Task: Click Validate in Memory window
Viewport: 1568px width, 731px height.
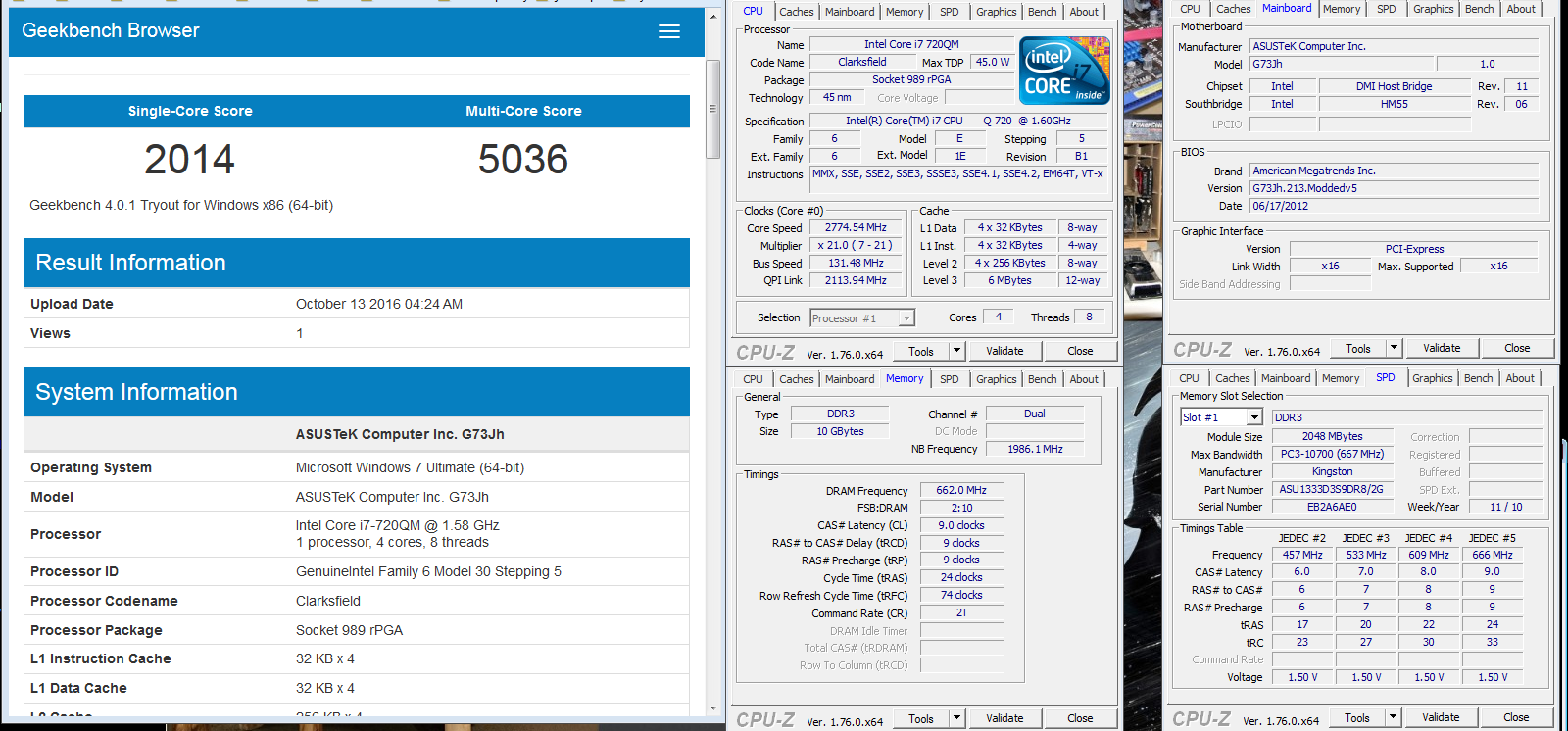Action: (x=1004, y=718)
